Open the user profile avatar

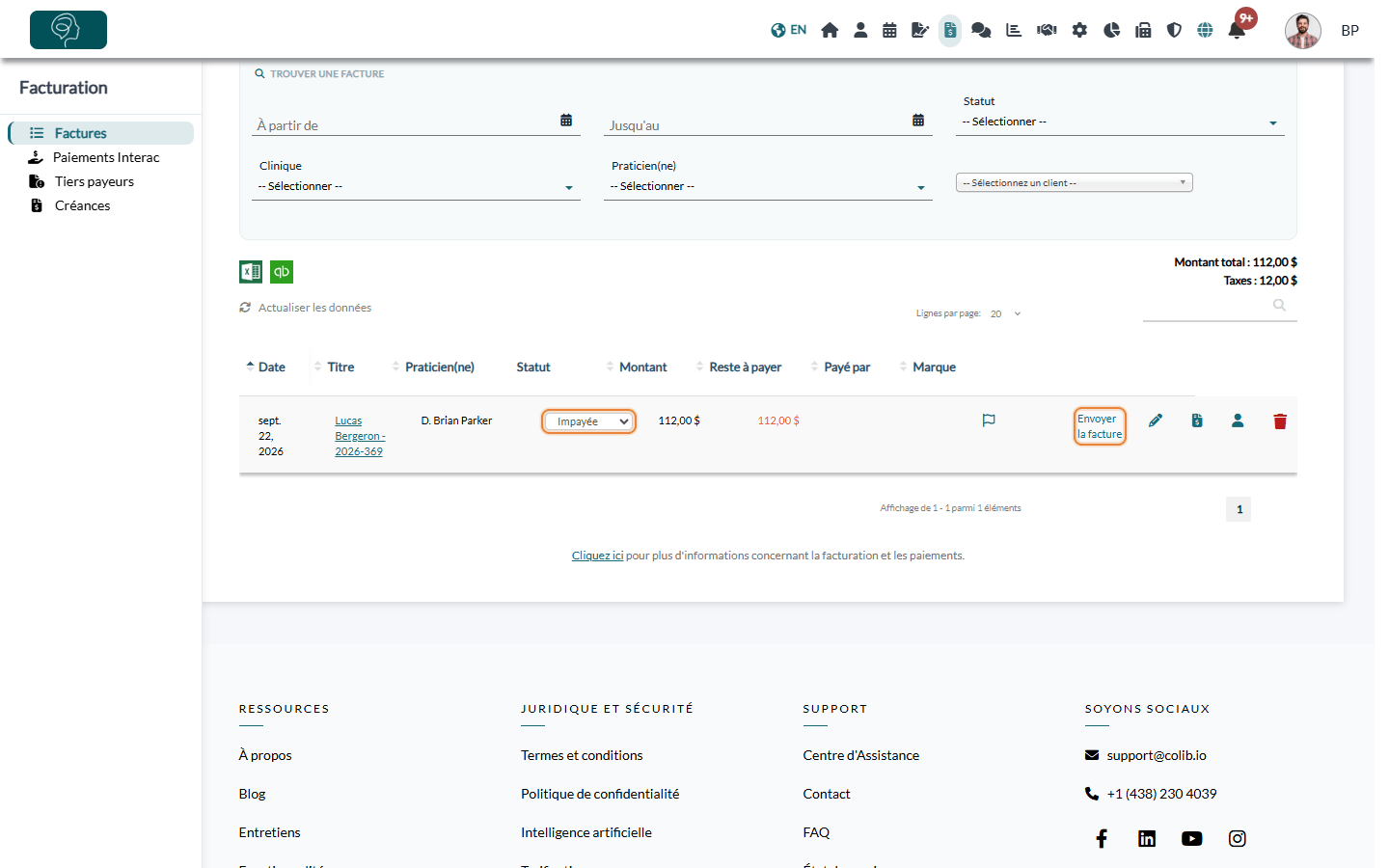tap(1302, 31)
